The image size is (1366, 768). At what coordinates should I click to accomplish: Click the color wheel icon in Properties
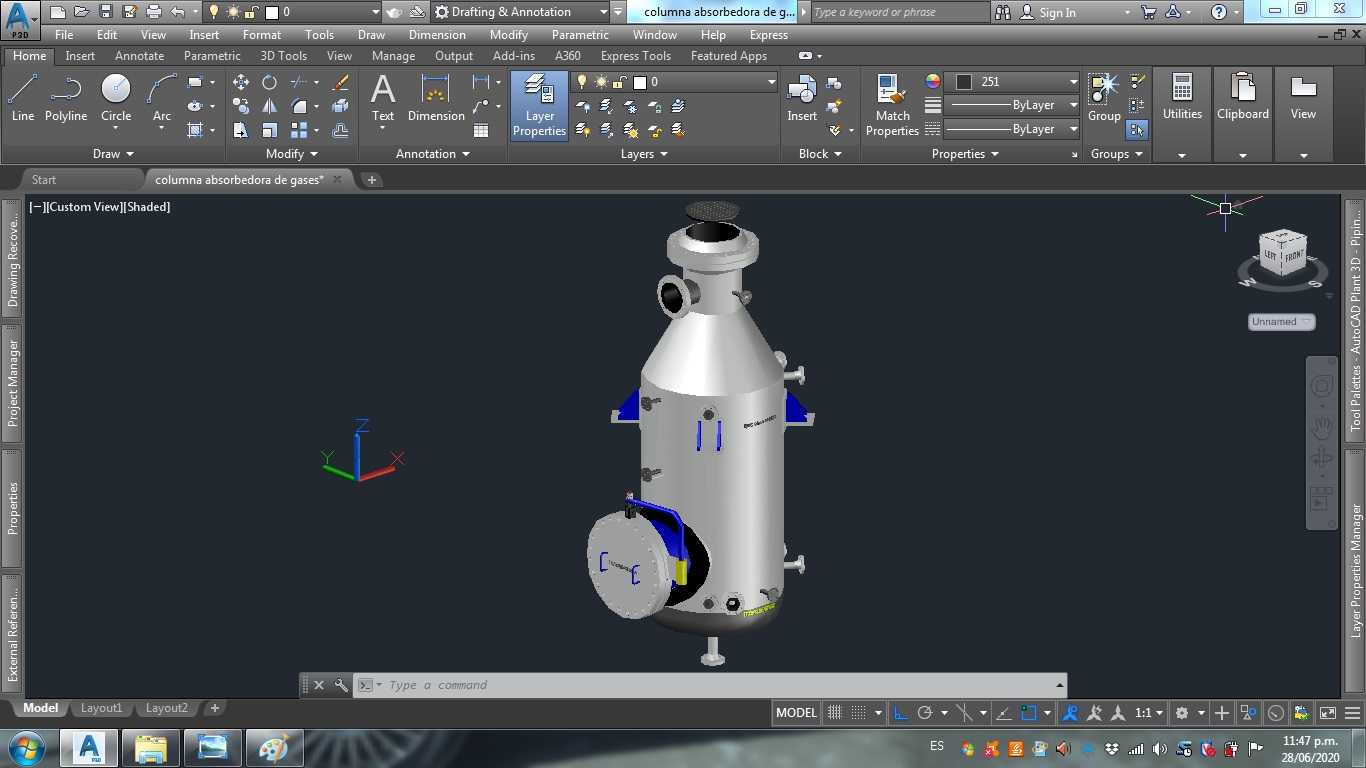pos(933,82)
